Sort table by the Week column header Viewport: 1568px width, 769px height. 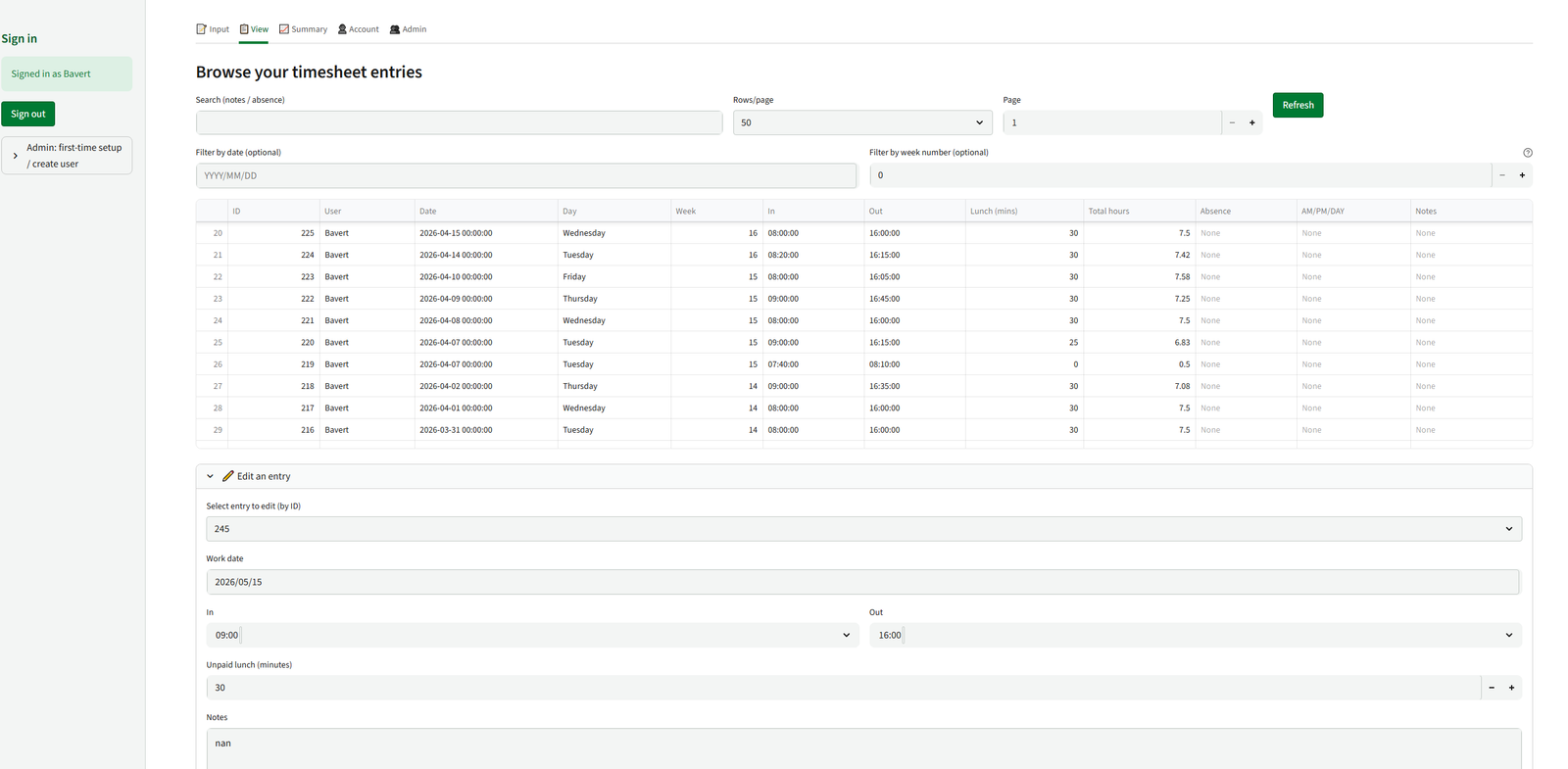click(x=716, y=211)
